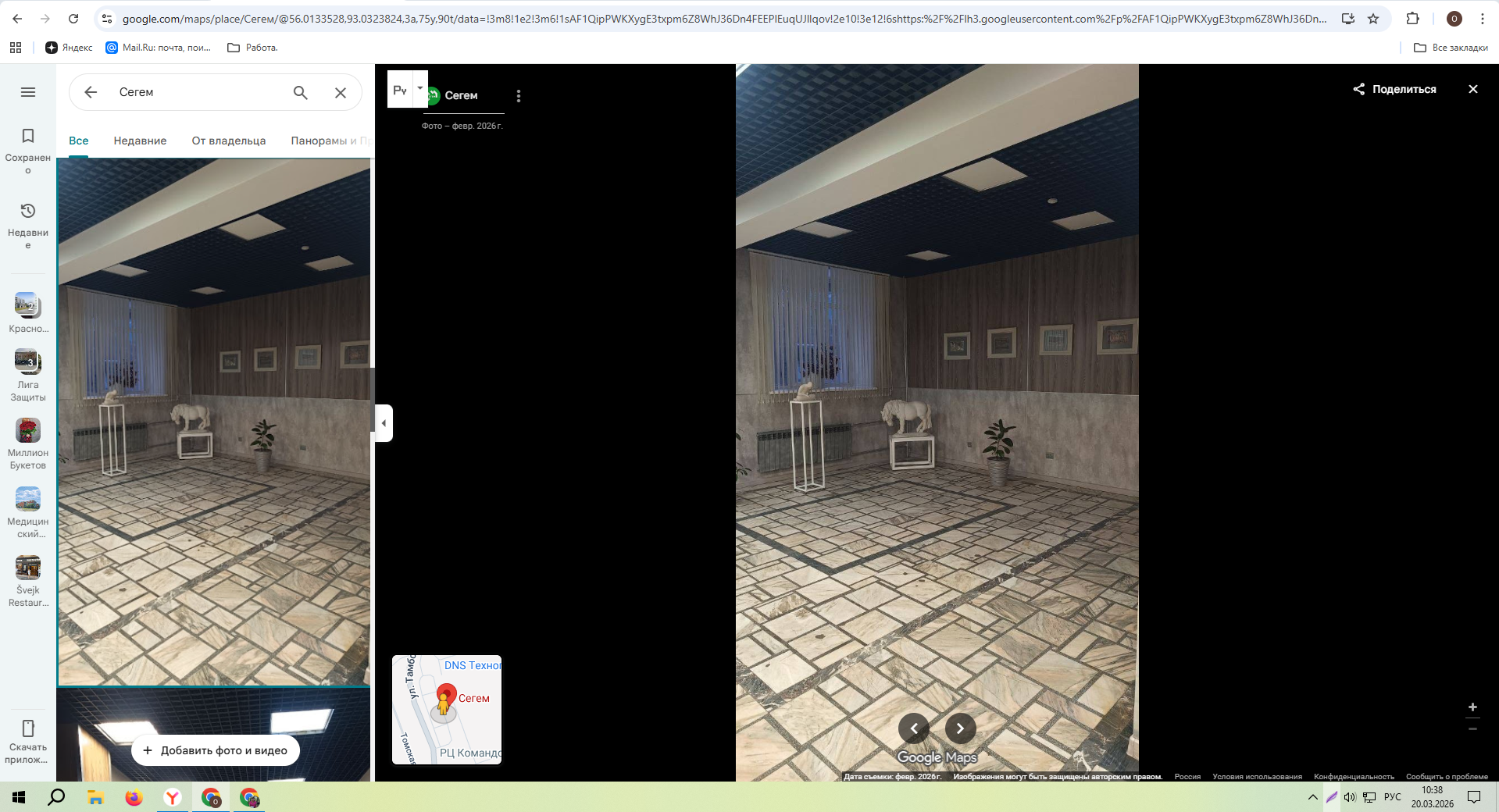View site information icon in address bar
Screen dimensions: 1499x812
107,19
